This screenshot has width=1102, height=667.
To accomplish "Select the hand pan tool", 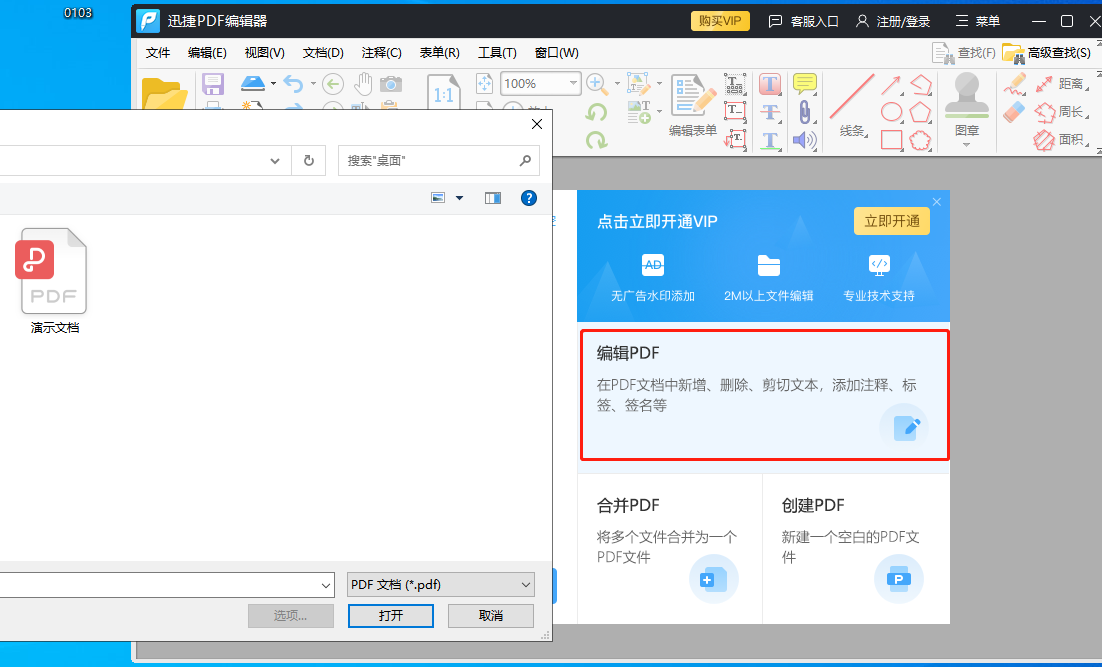I will 363,84.
